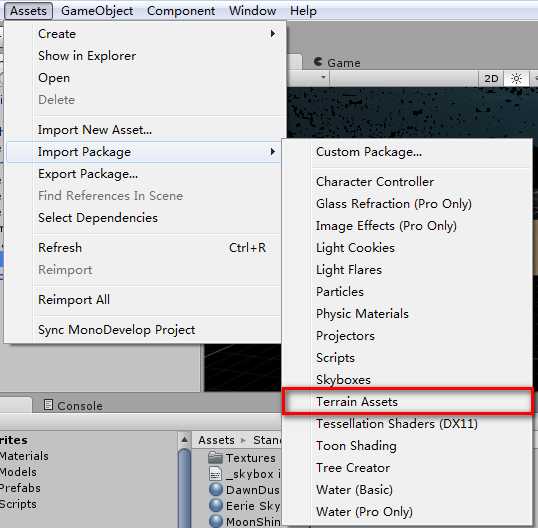
Task: Click Assets in the breadcrumb path
Action: 216,440
